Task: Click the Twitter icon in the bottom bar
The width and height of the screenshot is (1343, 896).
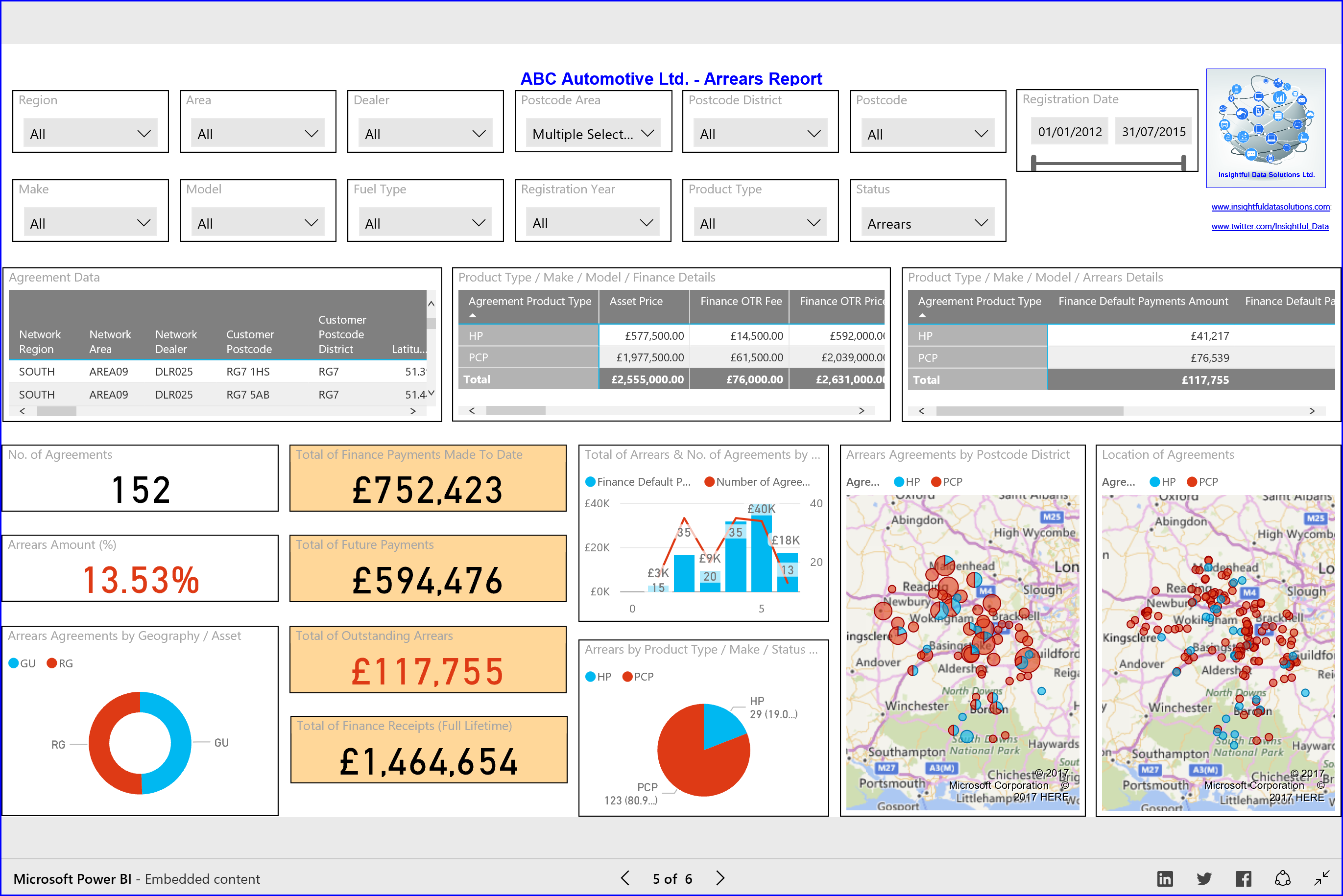Action: coord(1204,878)
